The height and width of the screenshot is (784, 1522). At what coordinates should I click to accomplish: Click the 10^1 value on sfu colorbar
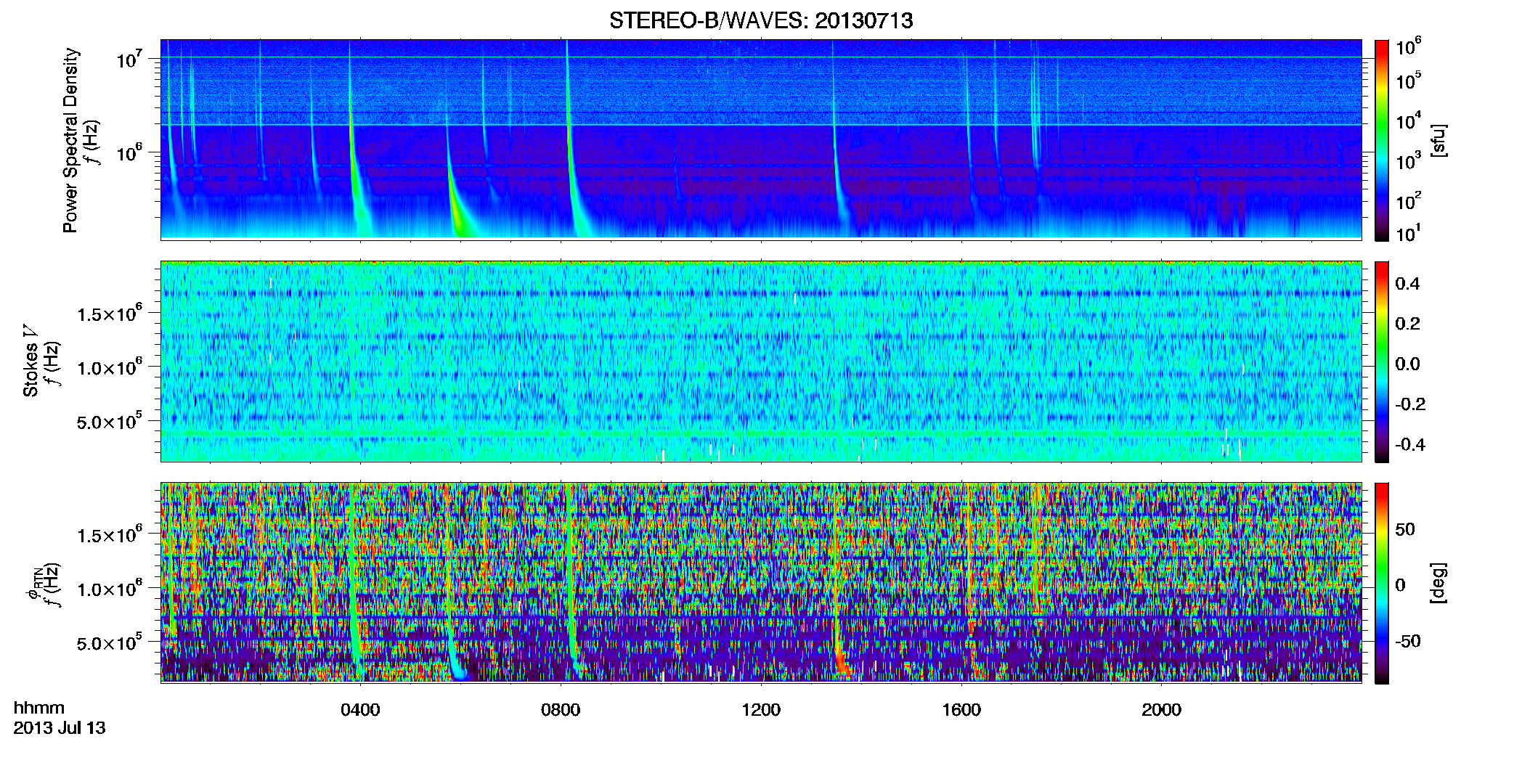tap(1409, 233)
